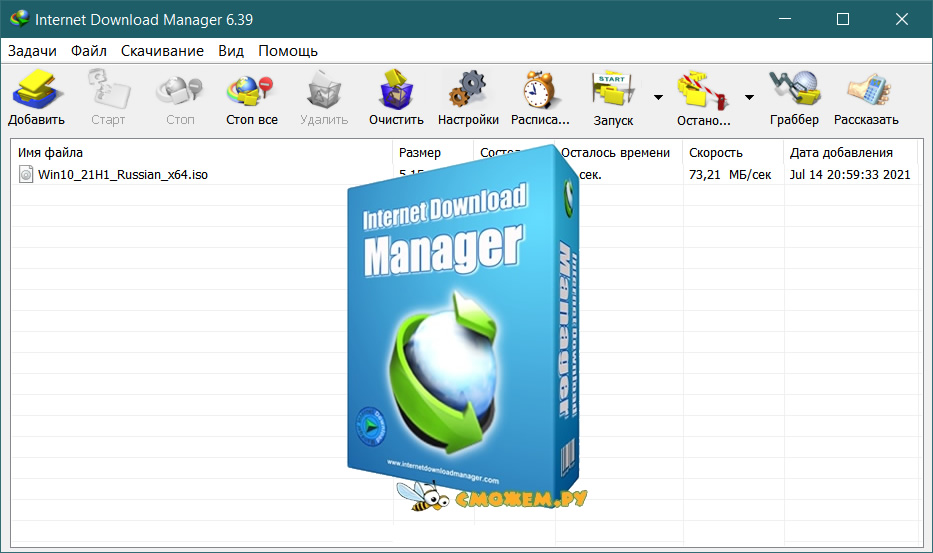Minimize the Internet Download Manager window
The height and width of the screenshot is (553, 933).
(785, 19)
